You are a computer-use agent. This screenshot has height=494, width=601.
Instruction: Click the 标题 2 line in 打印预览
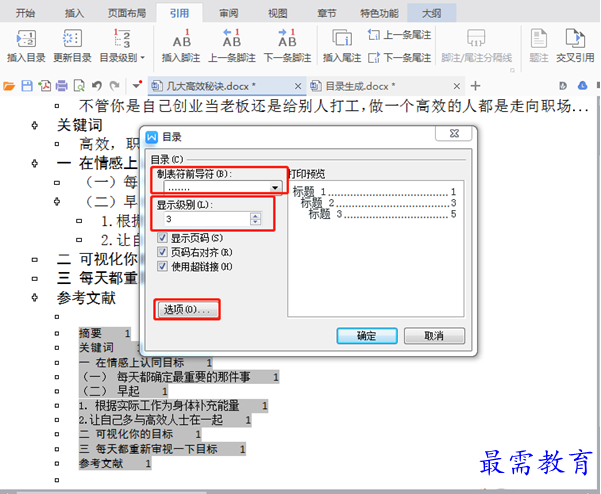pos(378,203)
